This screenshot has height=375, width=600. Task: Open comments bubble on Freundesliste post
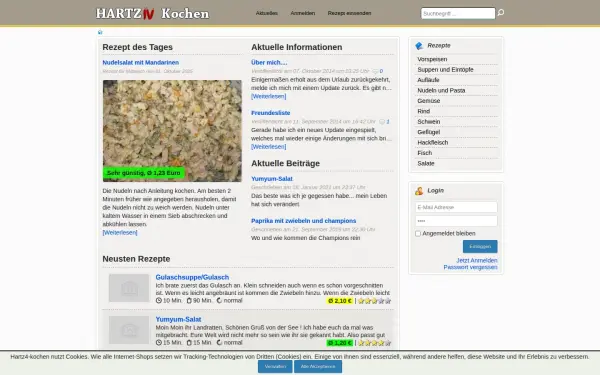click(x=382, y=122)
